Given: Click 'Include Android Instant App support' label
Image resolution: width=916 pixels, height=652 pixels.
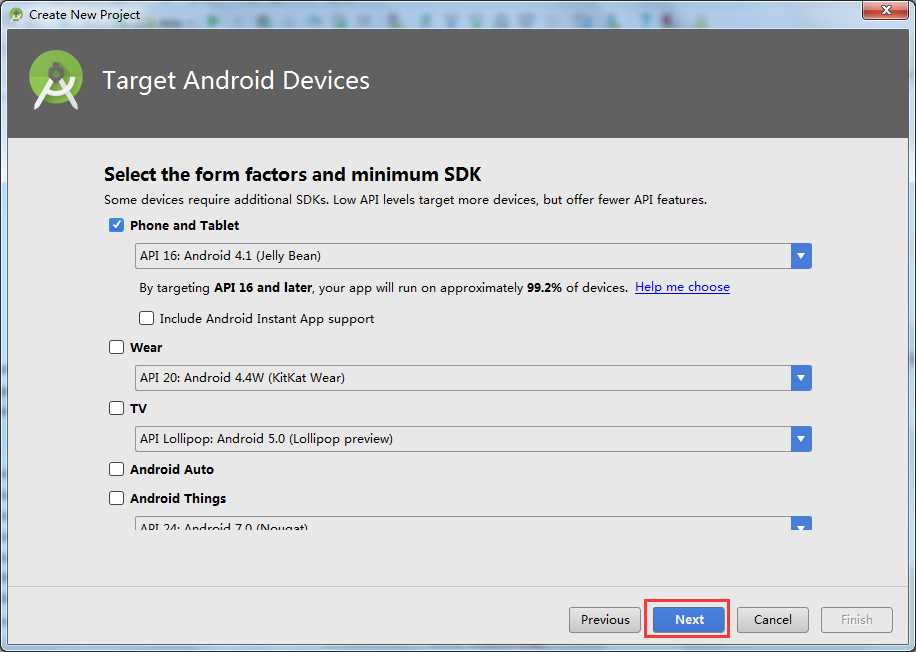Looking at the screenshot, I should point(267,319).
